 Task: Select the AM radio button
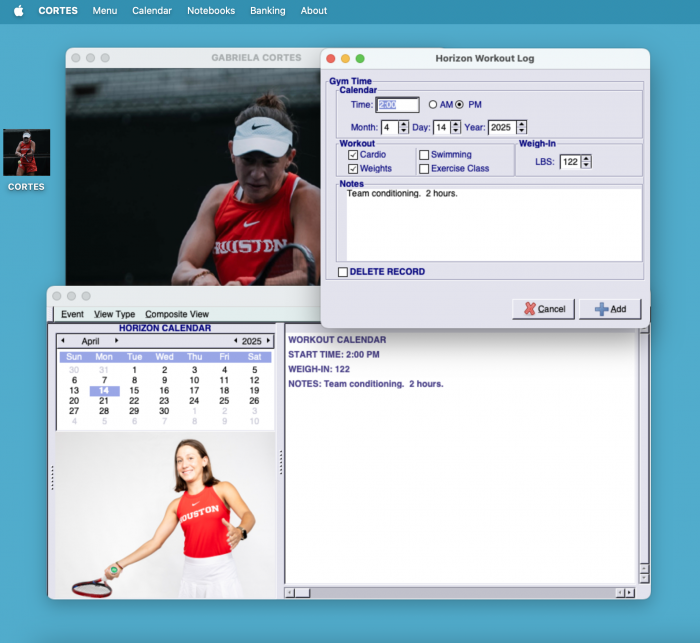click(433, 105)
